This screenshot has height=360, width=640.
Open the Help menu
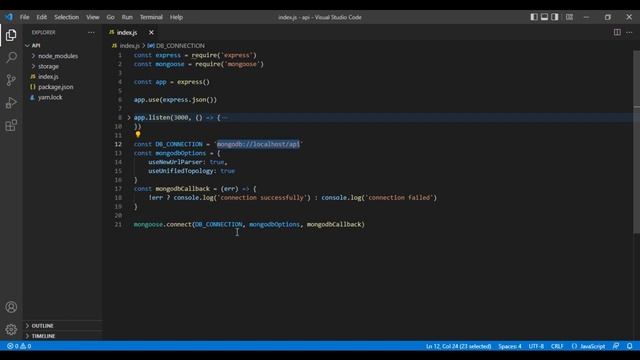pyautogui.click(x=176, y=17)
